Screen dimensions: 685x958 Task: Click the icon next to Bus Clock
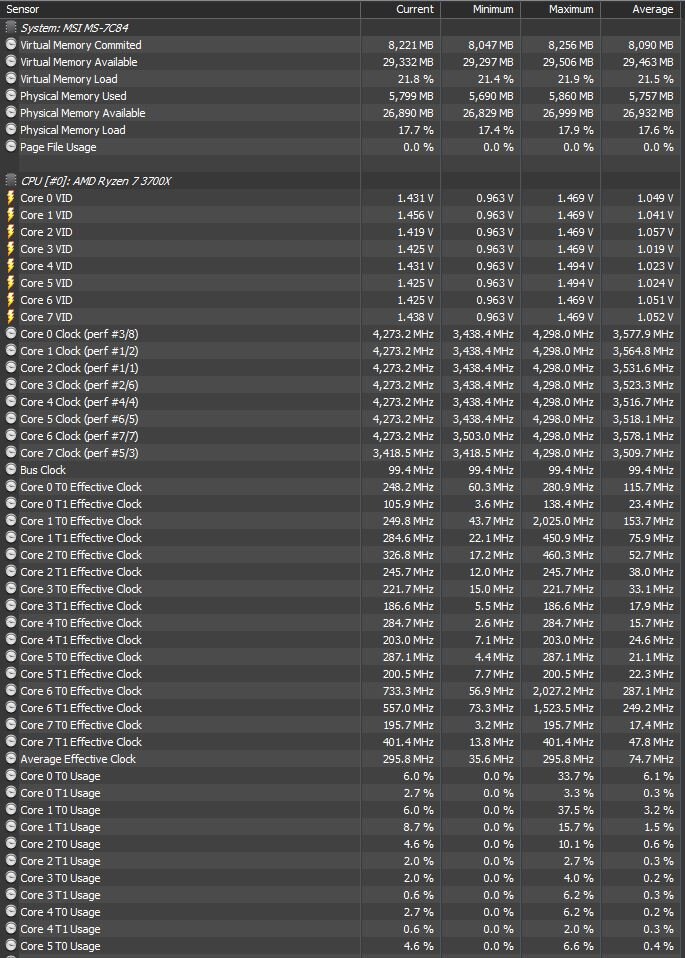(x=10, y=469)
